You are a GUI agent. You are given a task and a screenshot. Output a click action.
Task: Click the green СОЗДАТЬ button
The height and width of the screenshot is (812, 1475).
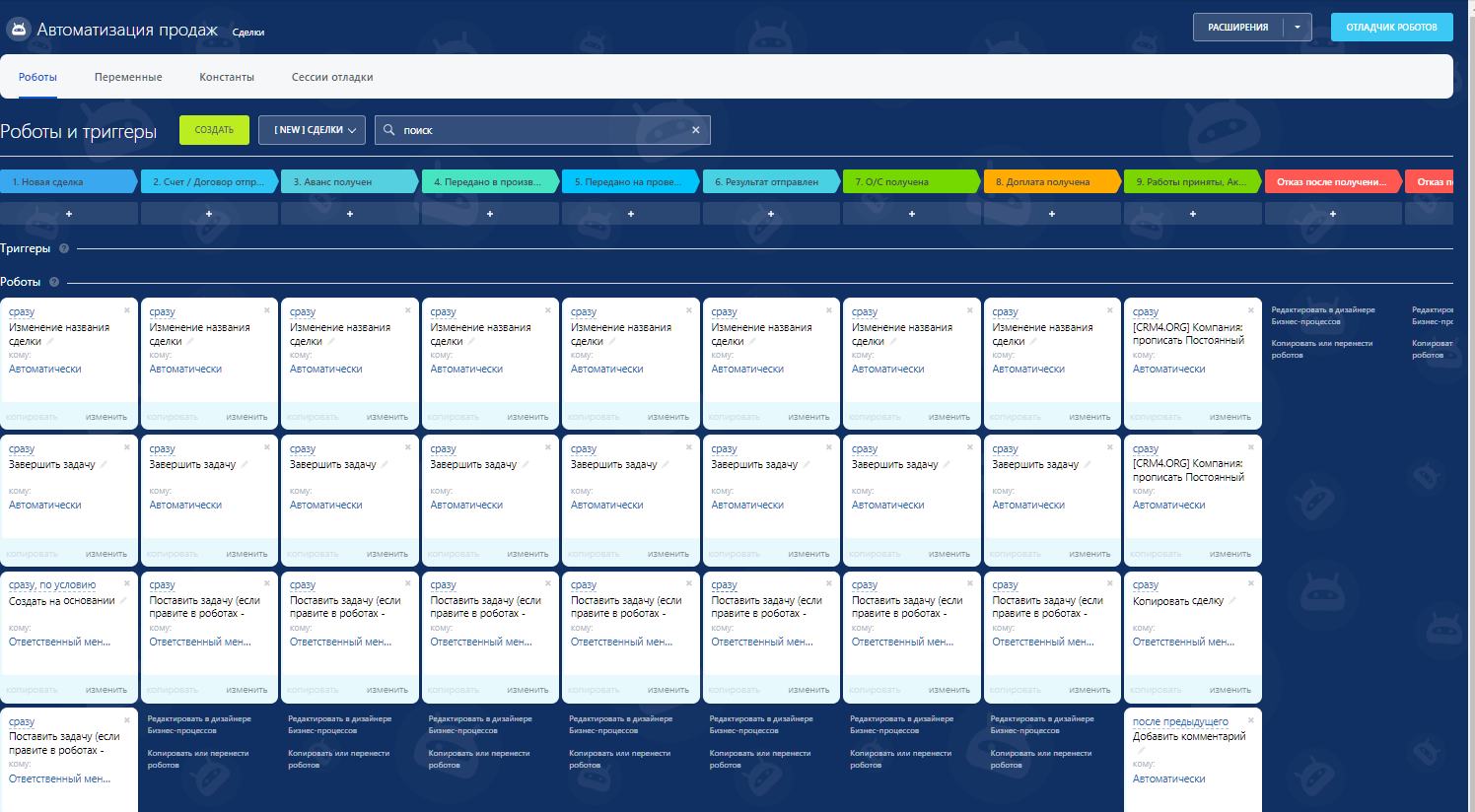pyautogui.click(x=214, y=130)
